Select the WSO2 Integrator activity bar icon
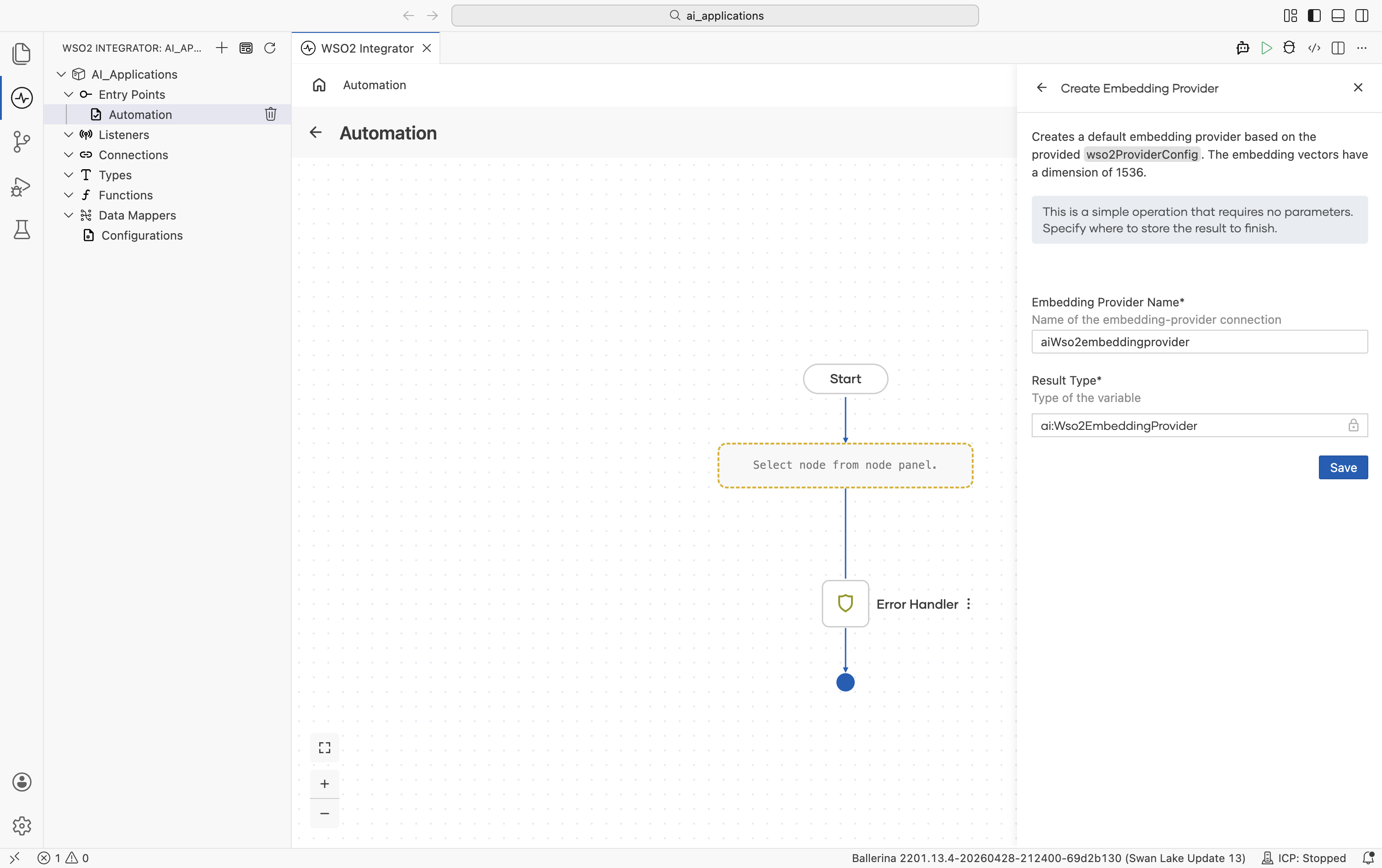 (21, 97)
